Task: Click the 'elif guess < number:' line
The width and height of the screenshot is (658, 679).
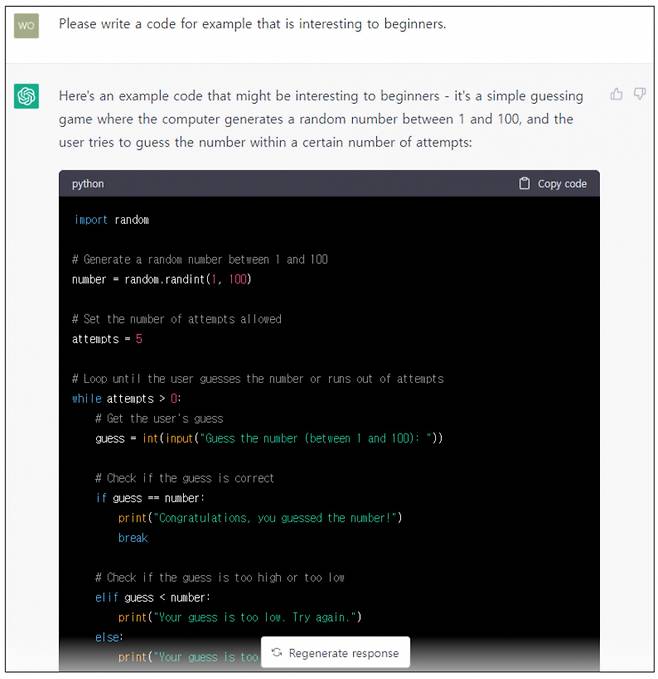Action: point(153,597)
